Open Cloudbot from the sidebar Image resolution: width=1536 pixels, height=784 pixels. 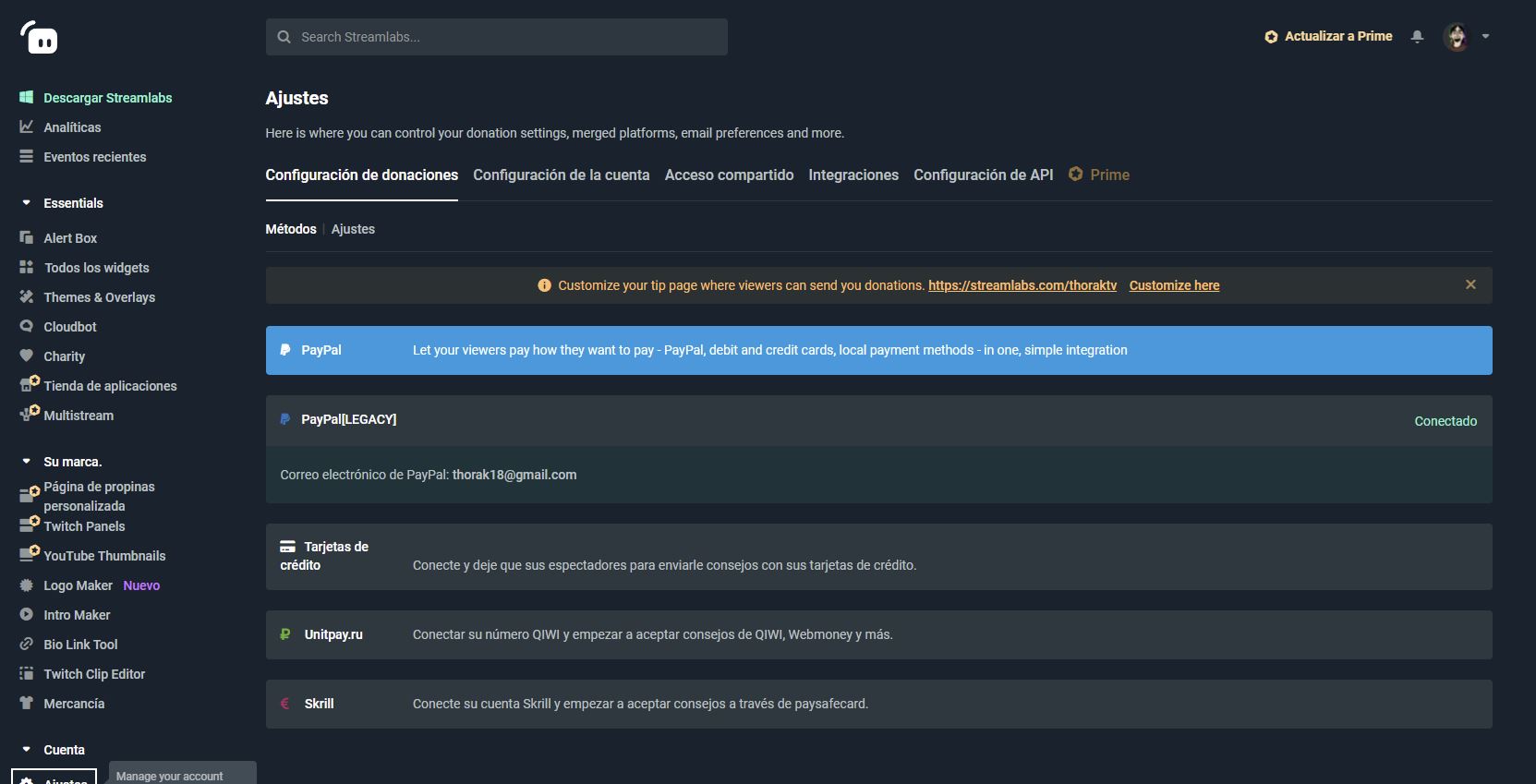click(x=69, y=327)
